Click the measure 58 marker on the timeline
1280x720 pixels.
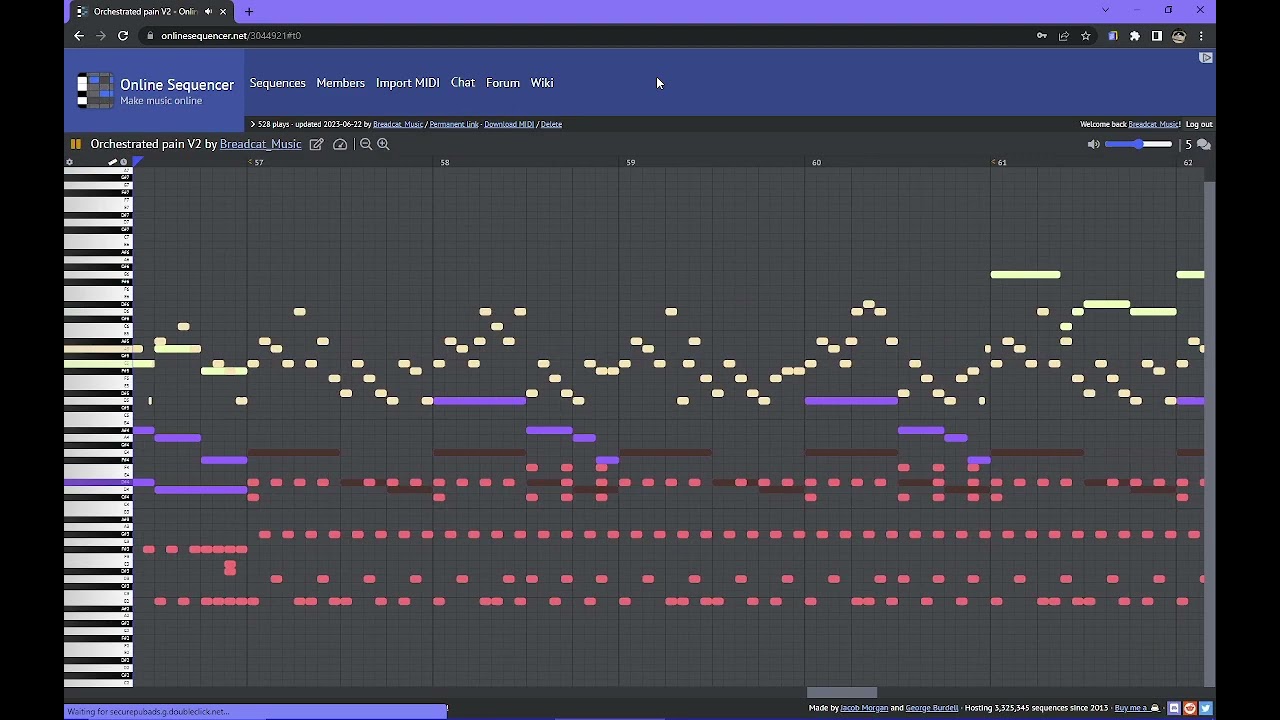(445, 162)
